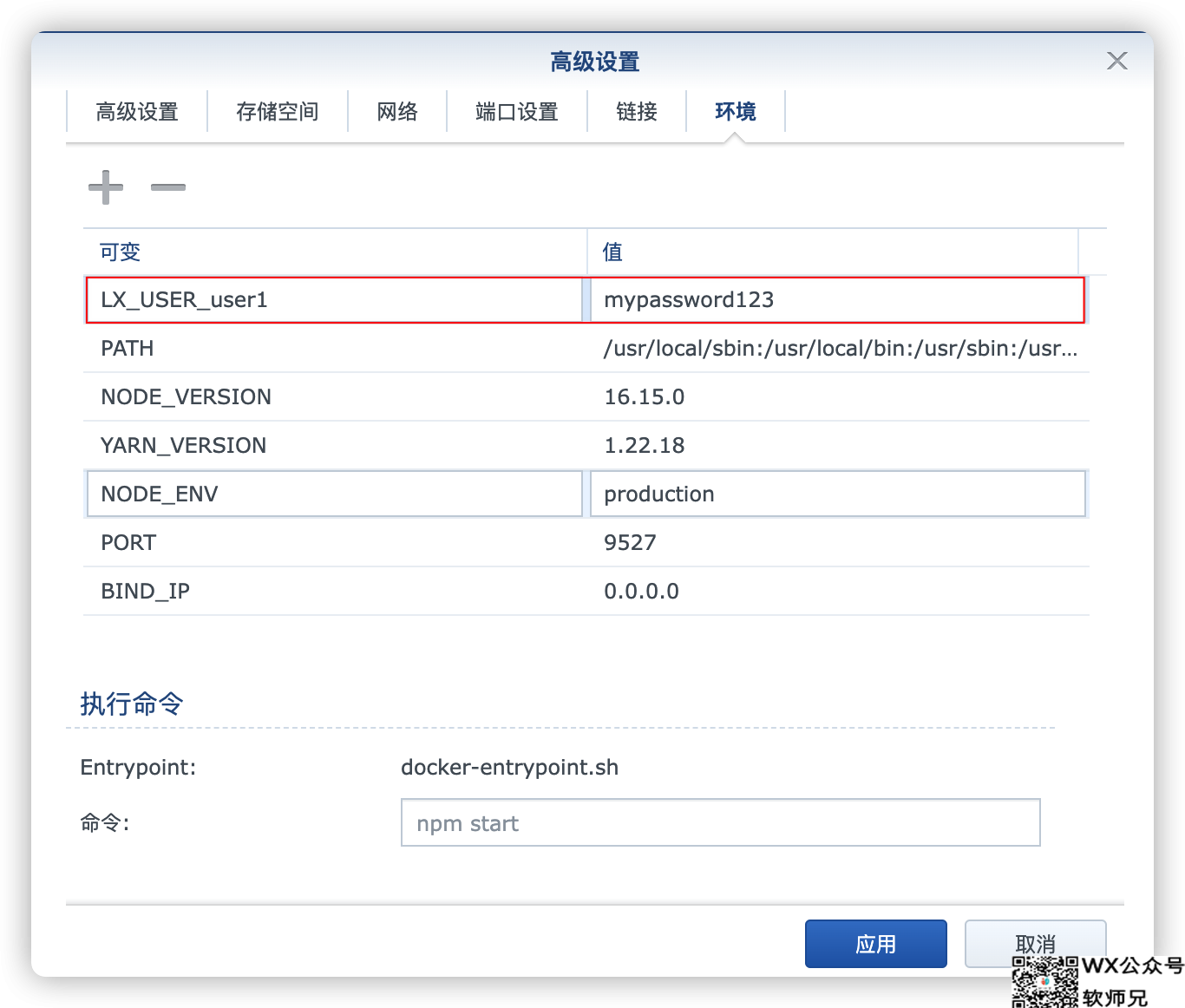
Task: Open the 存储空间 tab
Action: click(x=278, y=112)
